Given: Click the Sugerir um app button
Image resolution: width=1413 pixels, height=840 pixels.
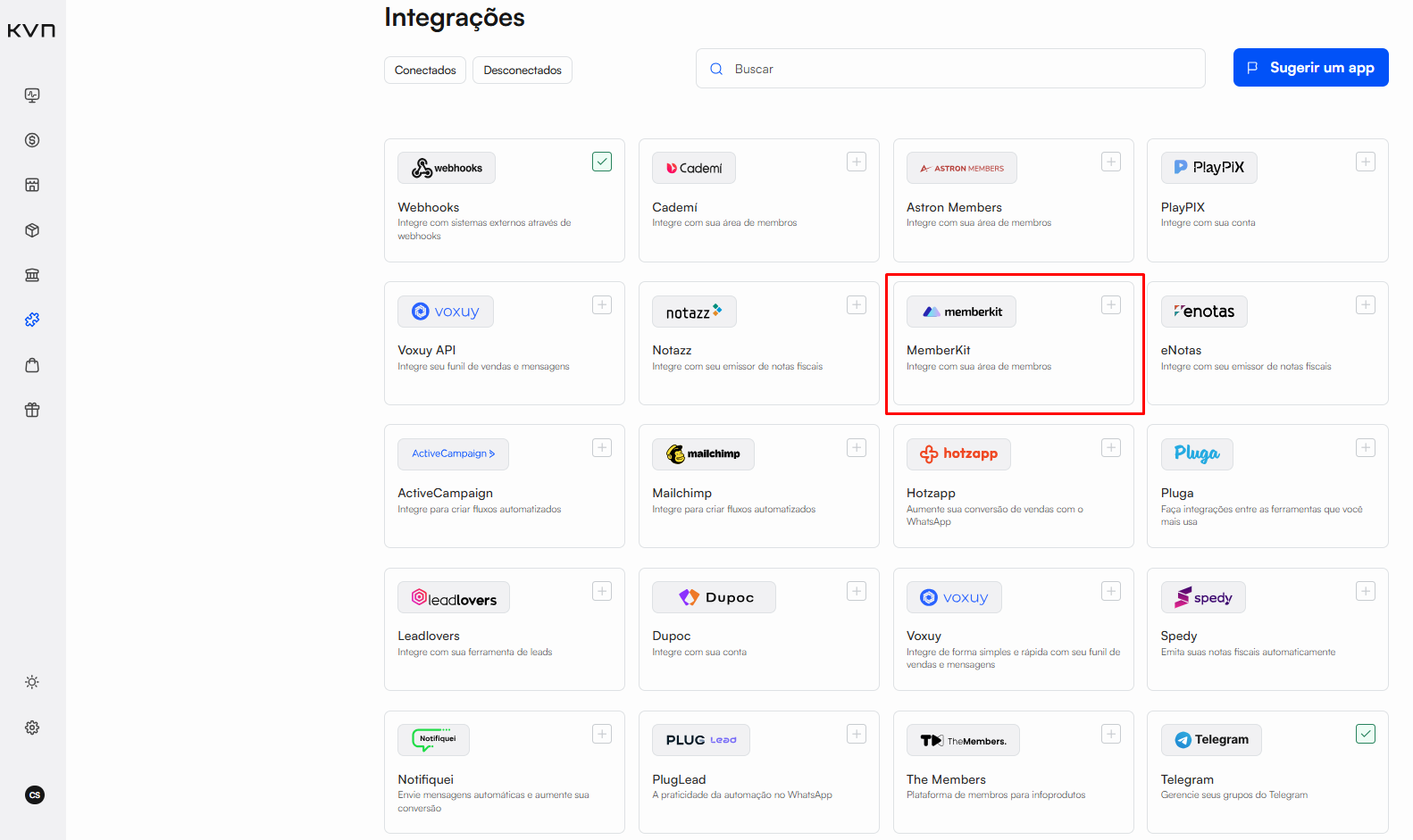Looking at the screenshot, I should pos(1310,68).
